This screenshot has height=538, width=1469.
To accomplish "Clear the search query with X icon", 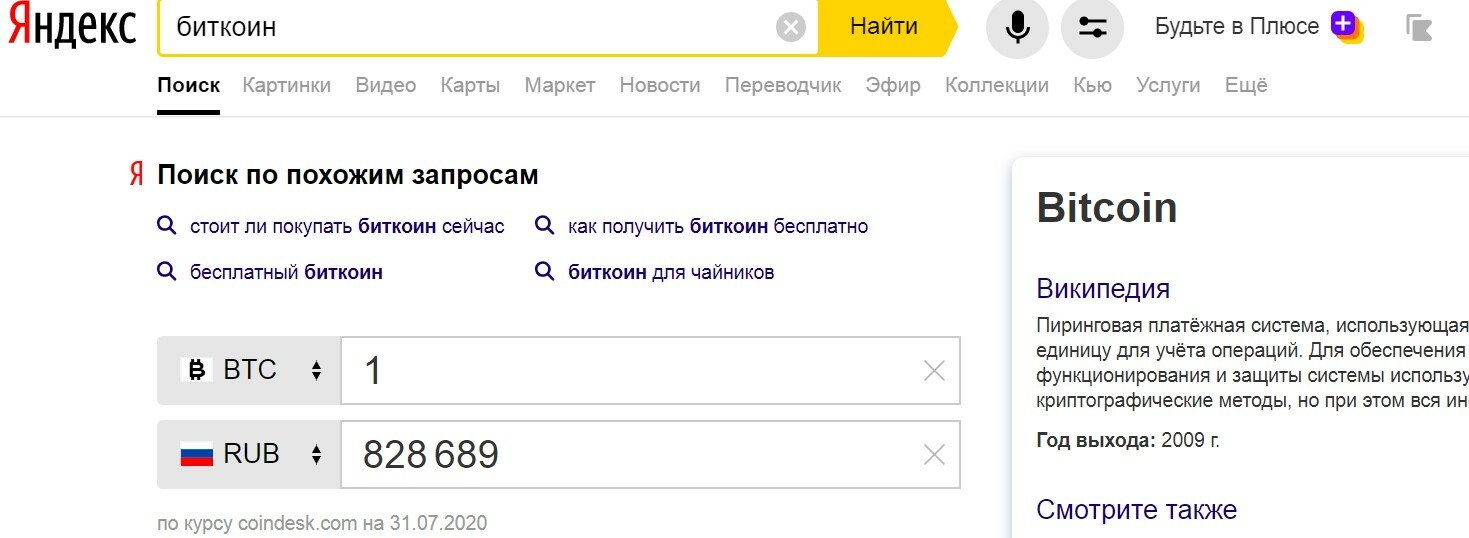I will 790,28.
